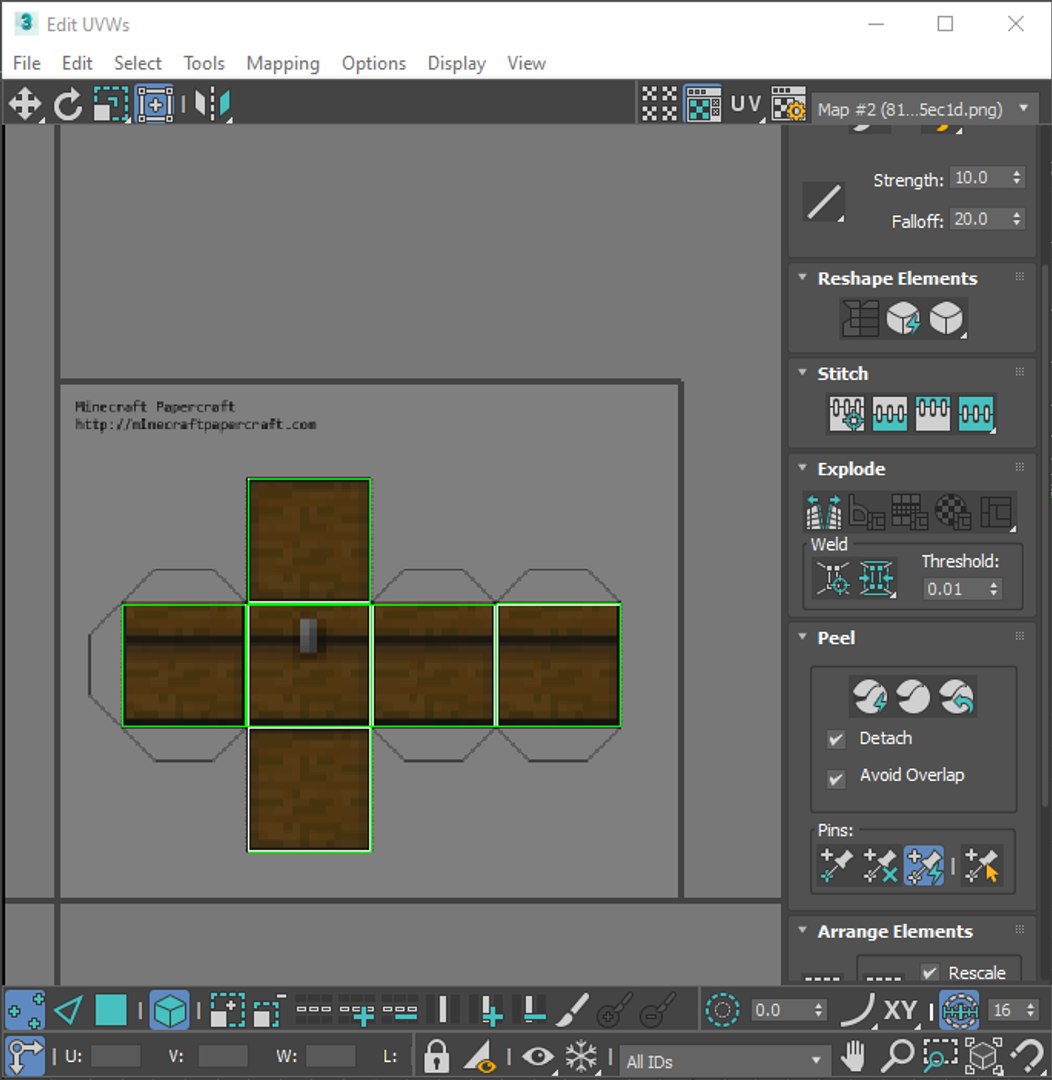
Task: Click the Shrink selection icon
Action: click(269, 1010)
